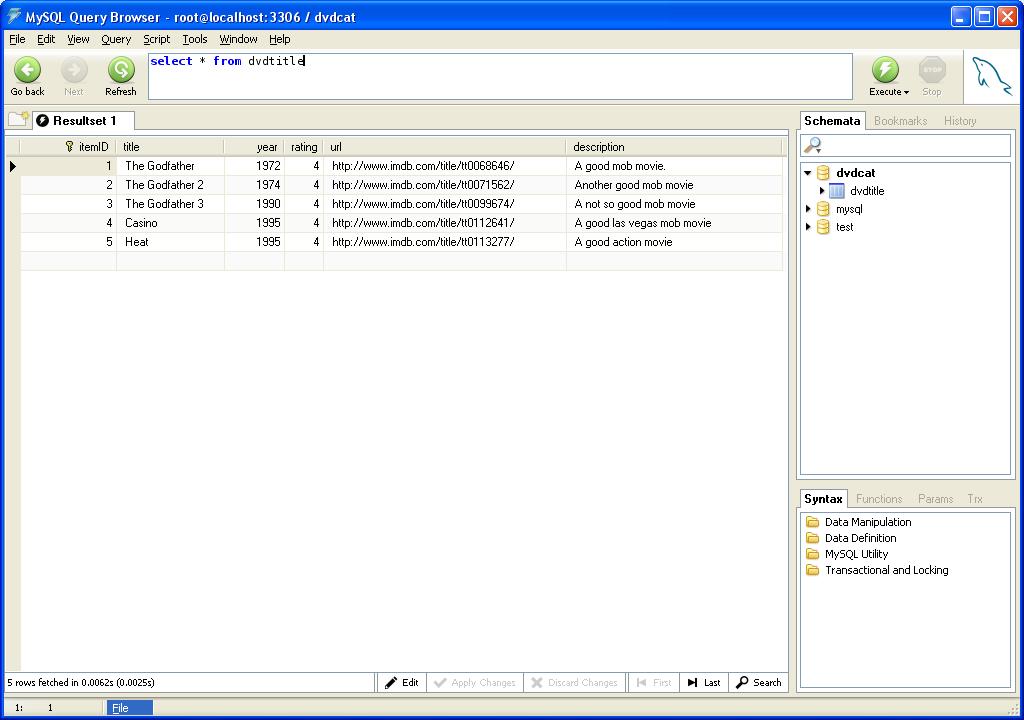Image resolution: width=1024 pixels, height=720 pixels.
Task: Click the current row pointer arrow
Action: coord(12,166)
